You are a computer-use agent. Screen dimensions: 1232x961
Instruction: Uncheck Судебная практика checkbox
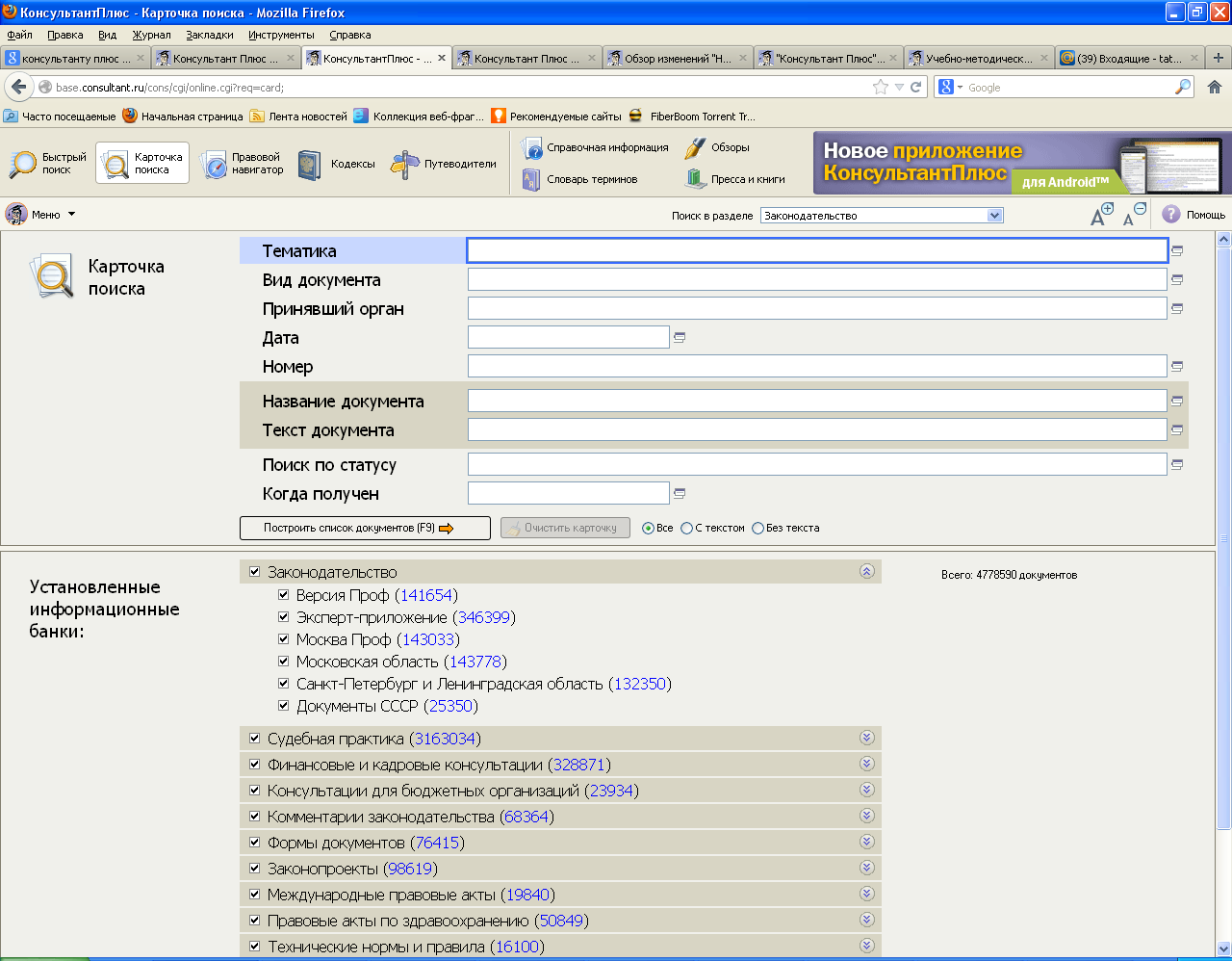pyautogui.click(x=255, y=739)
